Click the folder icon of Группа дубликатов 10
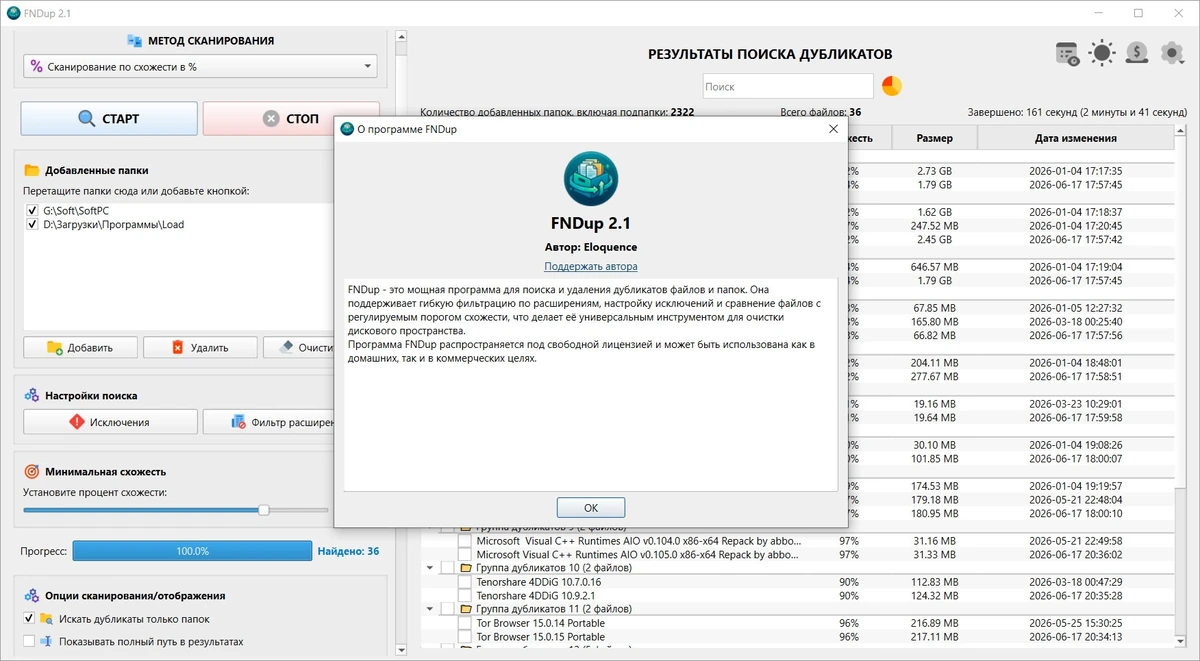 [466, 567]
